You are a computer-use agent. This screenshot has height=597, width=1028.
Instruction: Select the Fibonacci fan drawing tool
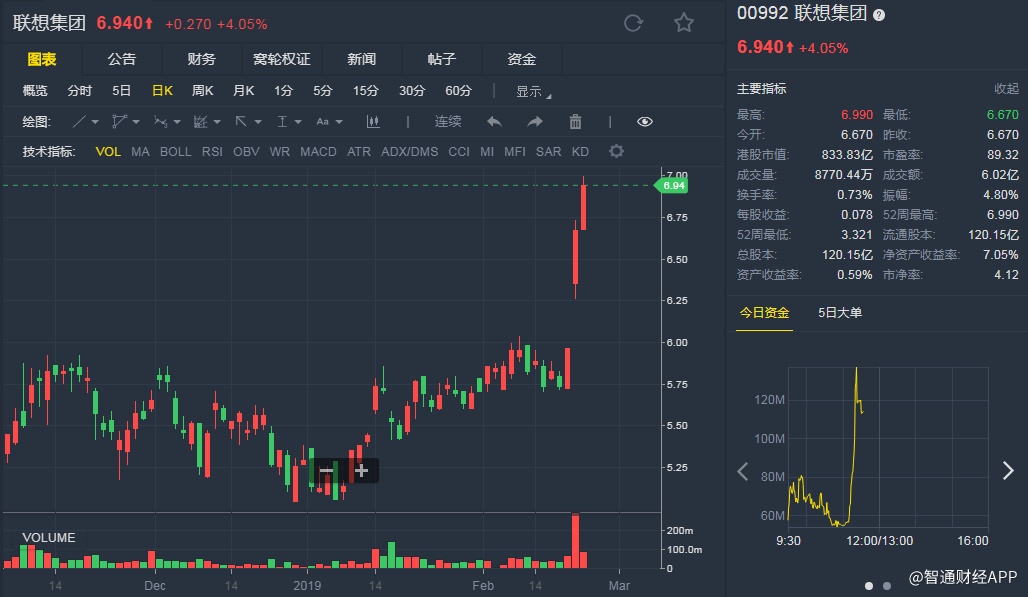(x=201, y=121)
